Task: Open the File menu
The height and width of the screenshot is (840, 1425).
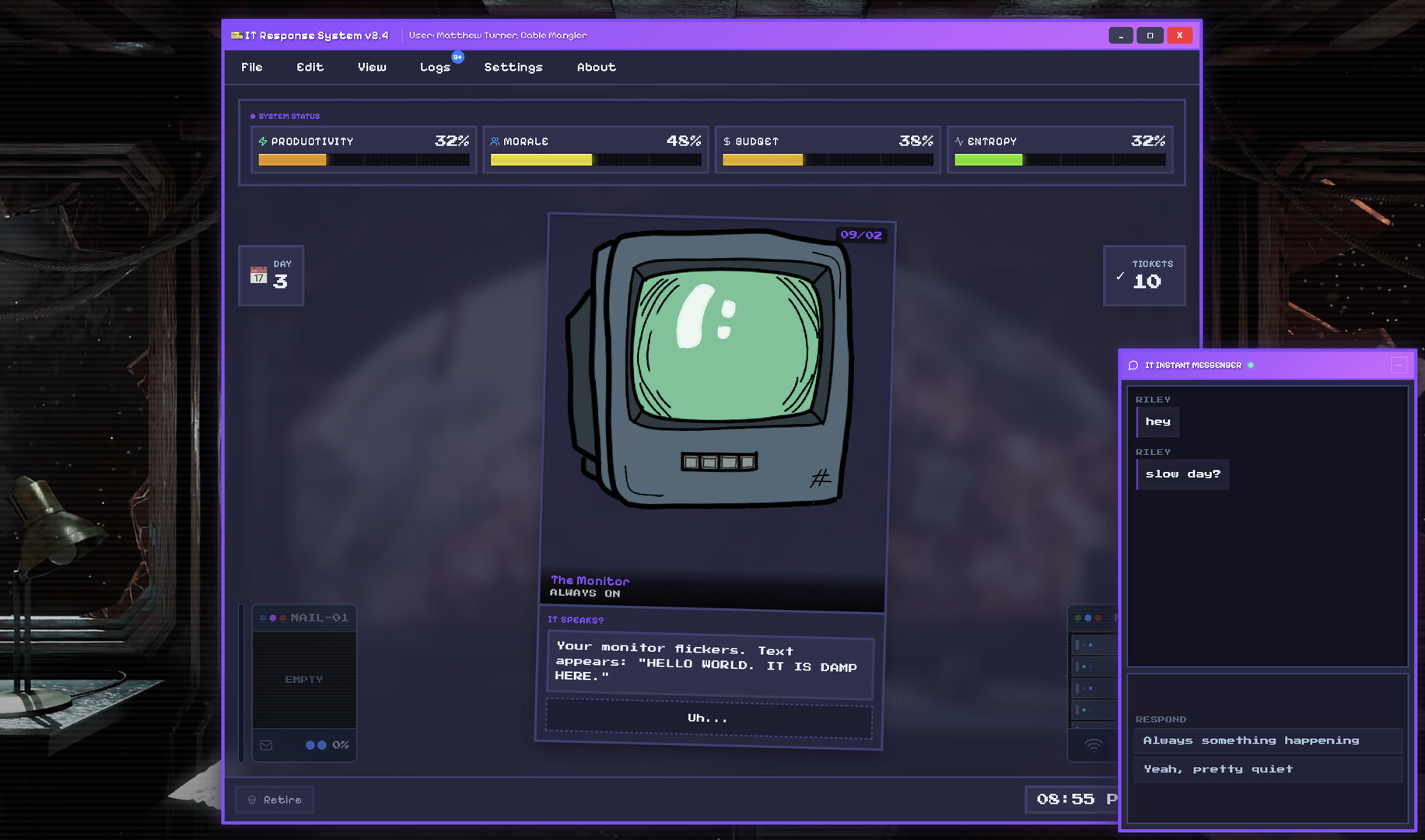Action: pos(252,68)
